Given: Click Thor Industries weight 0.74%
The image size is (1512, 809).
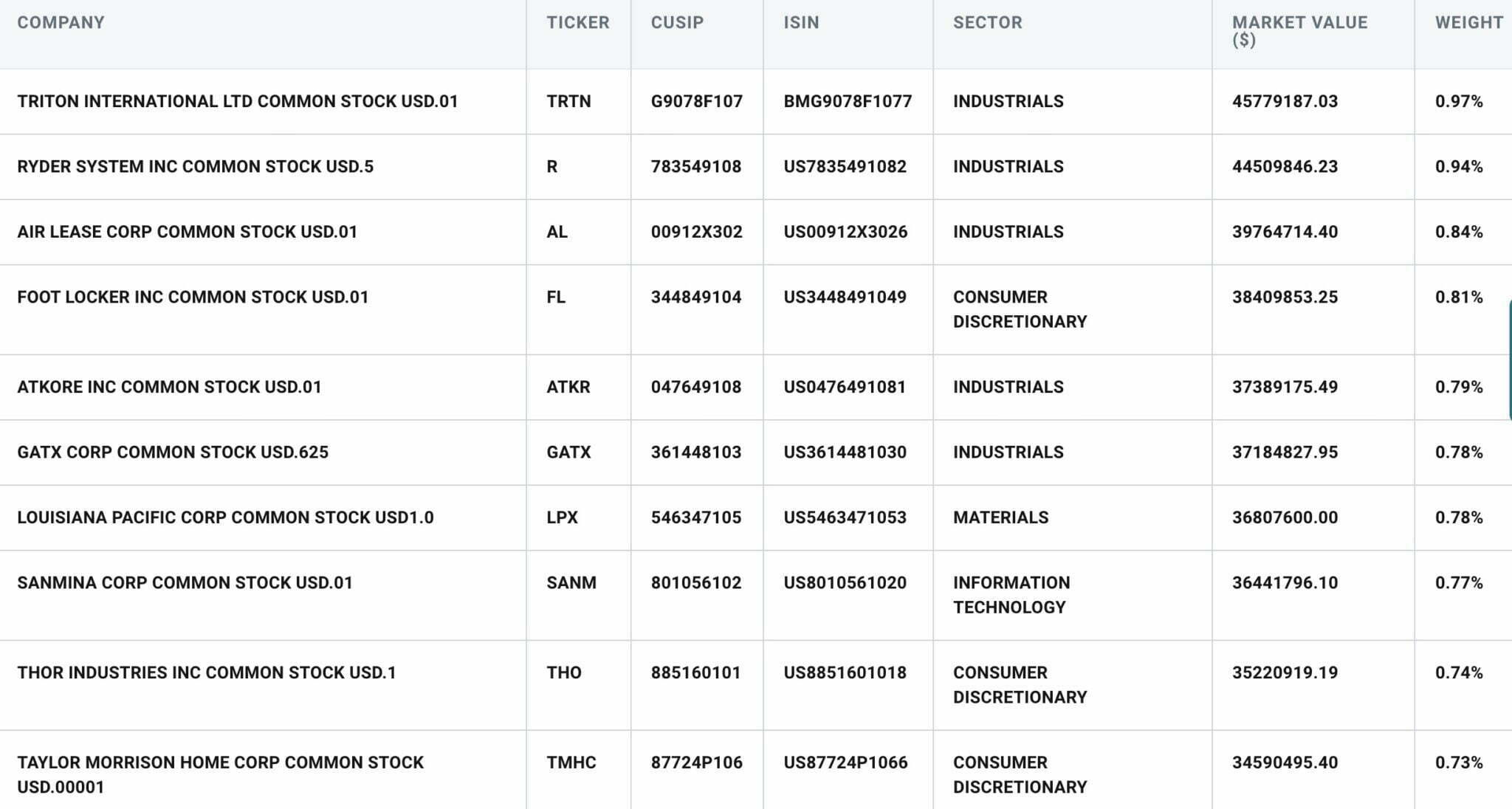Looking at the screenshot, I should pos(1459,673).
